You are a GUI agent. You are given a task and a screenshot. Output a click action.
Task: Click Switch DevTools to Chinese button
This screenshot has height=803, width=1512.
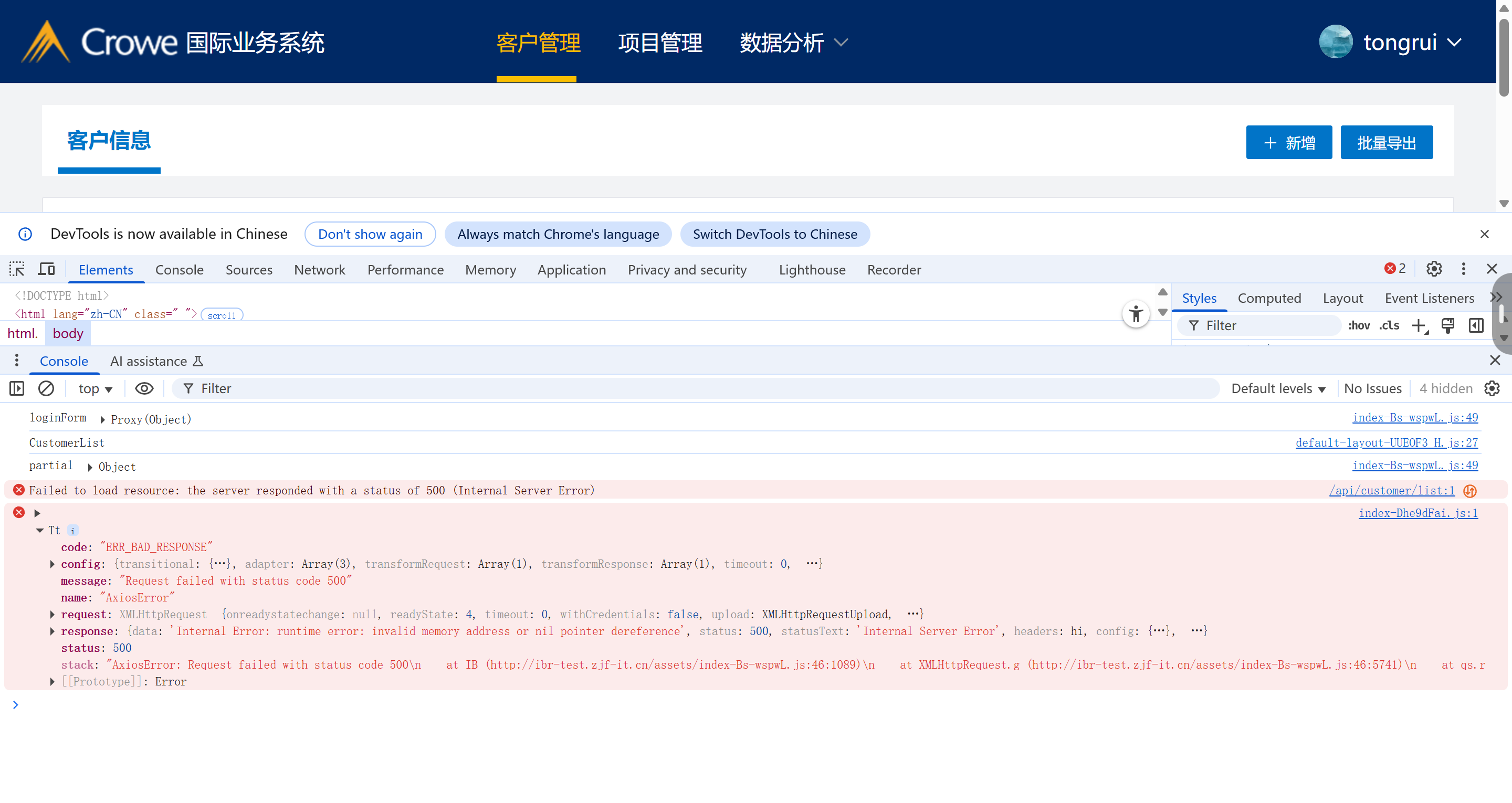point(774,234)
